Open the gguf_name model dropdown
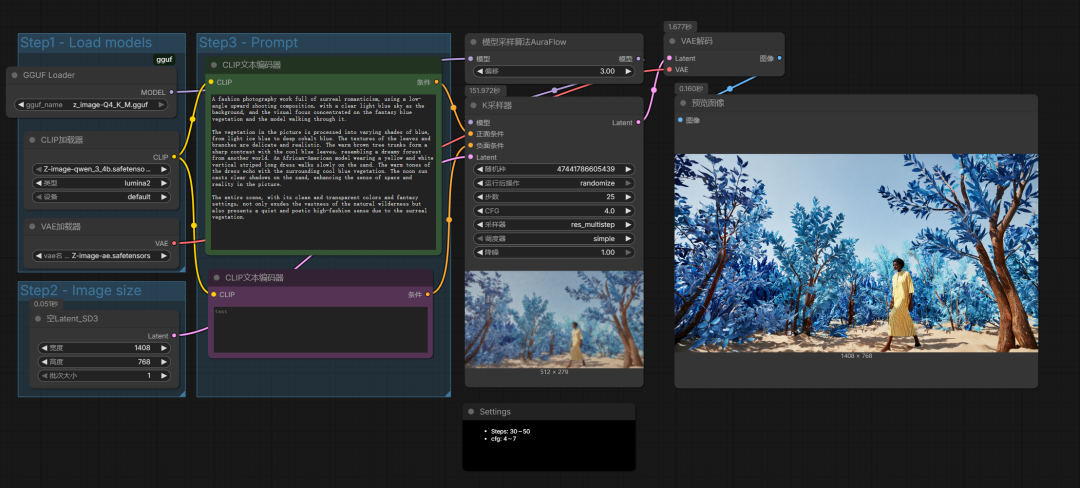The height and width of the screenshot is (488, 1080). (91, 105)
